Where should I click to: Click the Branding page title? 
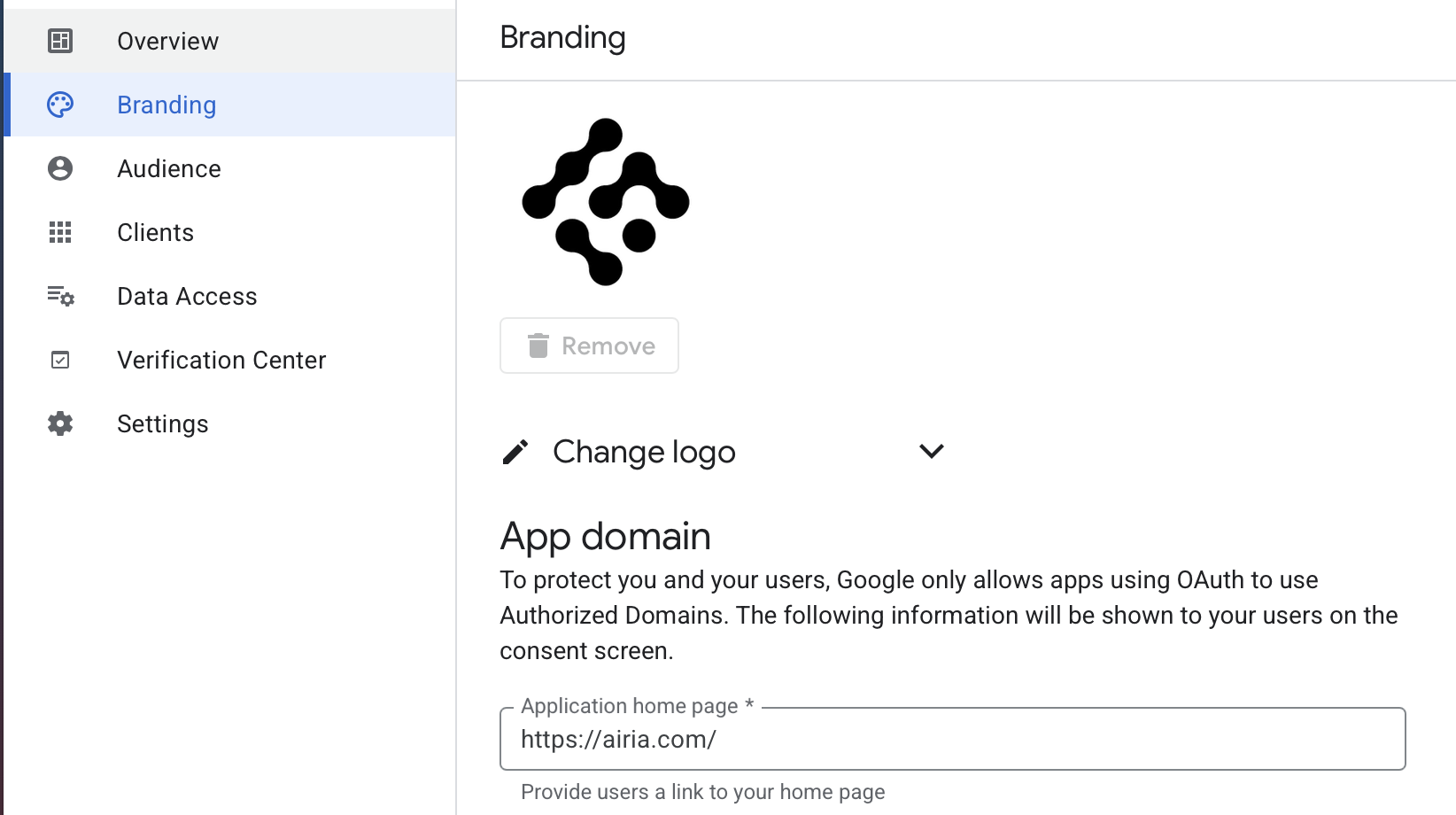pyautogui.click(x=562, y=37)
